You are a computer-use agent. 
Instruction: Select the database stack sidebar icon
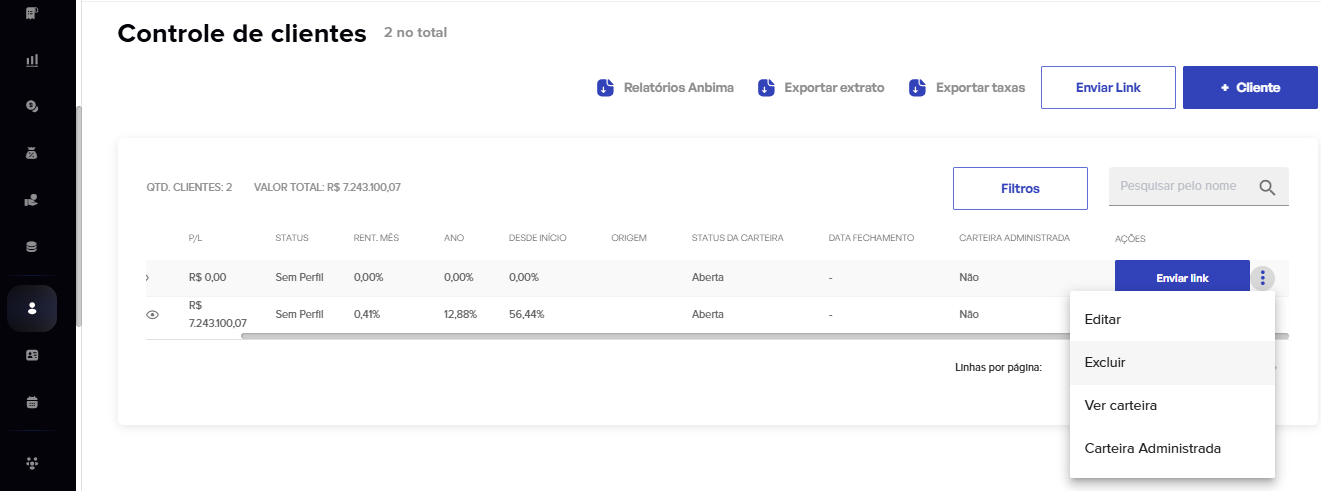click(x=32, y=247)
